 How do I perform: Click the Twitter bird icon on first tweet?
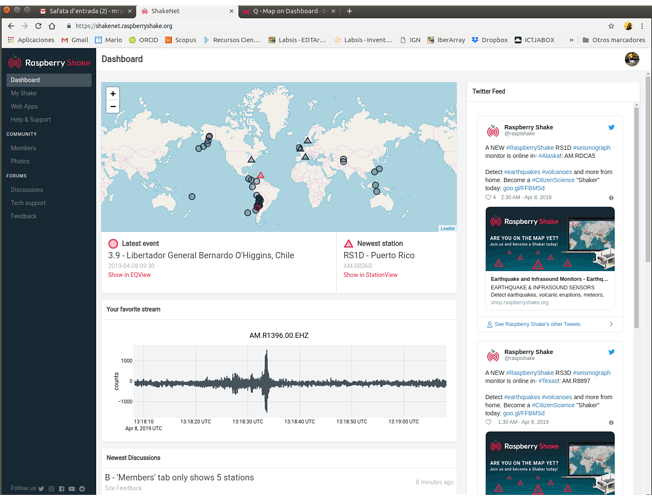[611, 127]
